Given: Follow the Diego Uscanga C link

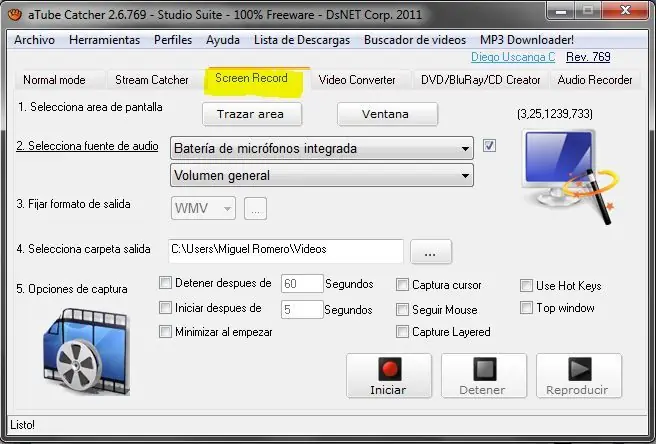Looking at the screenshot, I should point(513,57).
